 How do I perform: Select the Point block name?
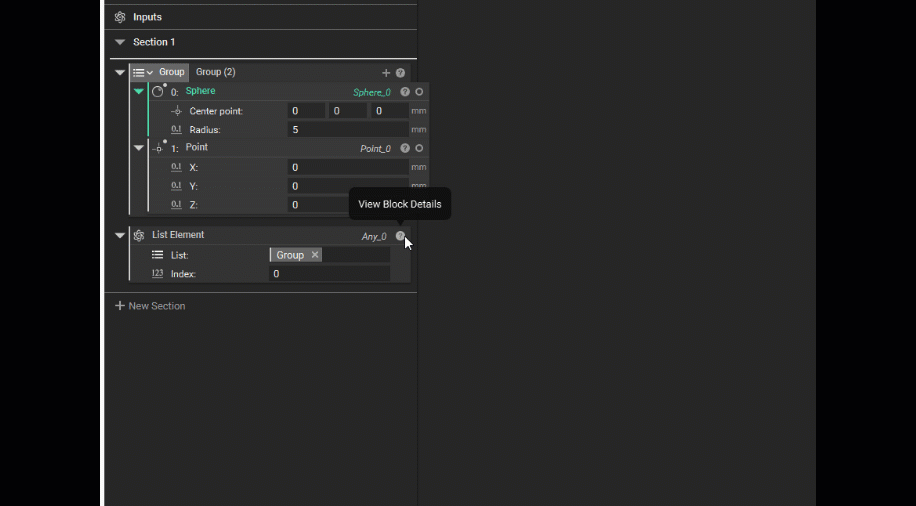coord(197,147)
